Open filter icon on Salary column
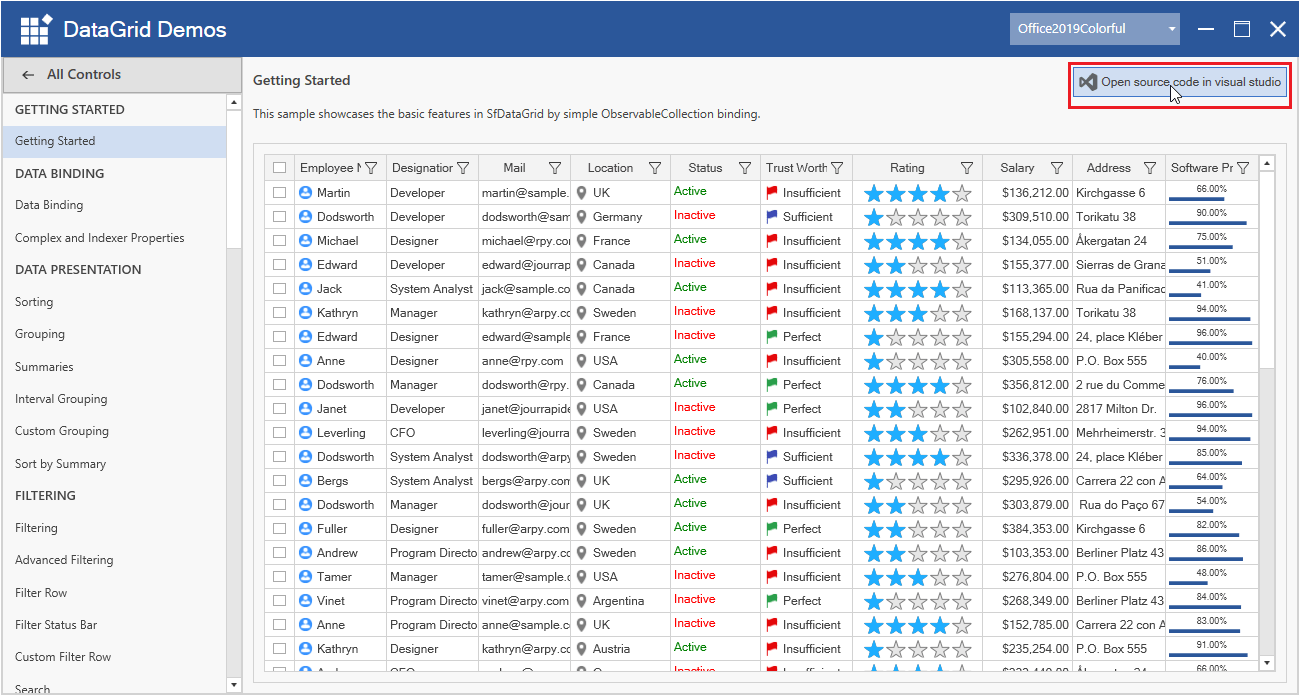Screen dimensions: 1300x696 click(1057, 168)
